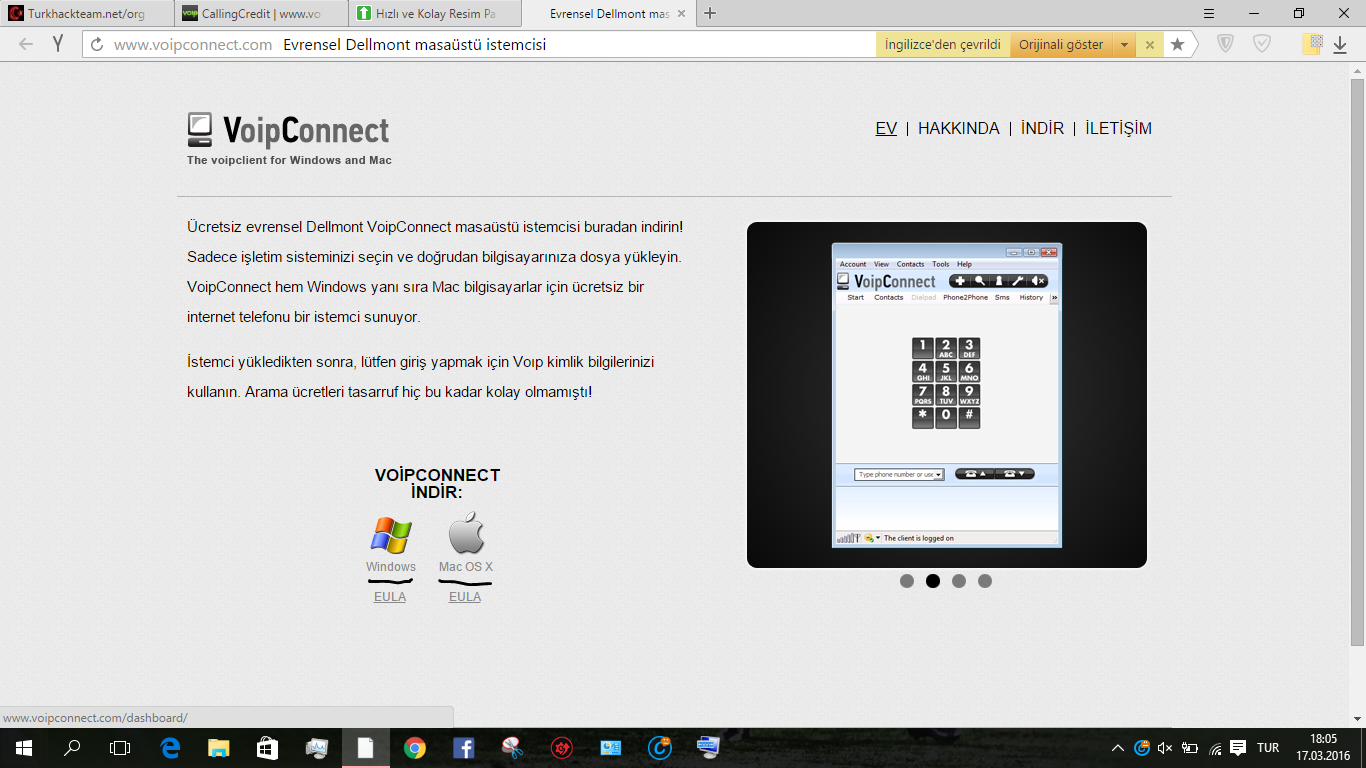This screenshot has height=768, width=1366.
Task: Open the Windows download text link
Action: (x=390, y=567)
